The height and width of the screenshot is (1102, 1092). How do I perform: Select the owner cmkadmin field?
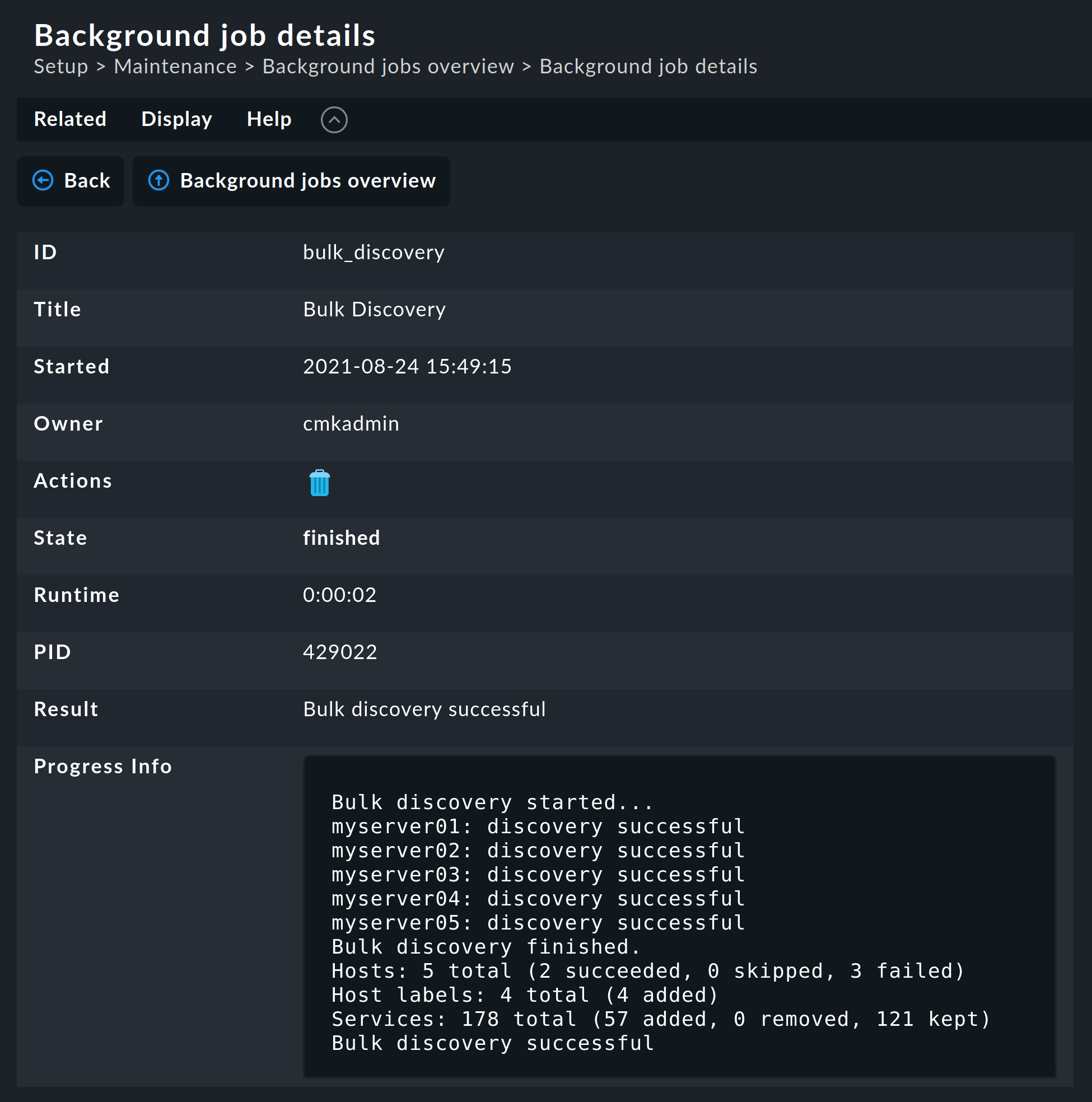point(351,423)
